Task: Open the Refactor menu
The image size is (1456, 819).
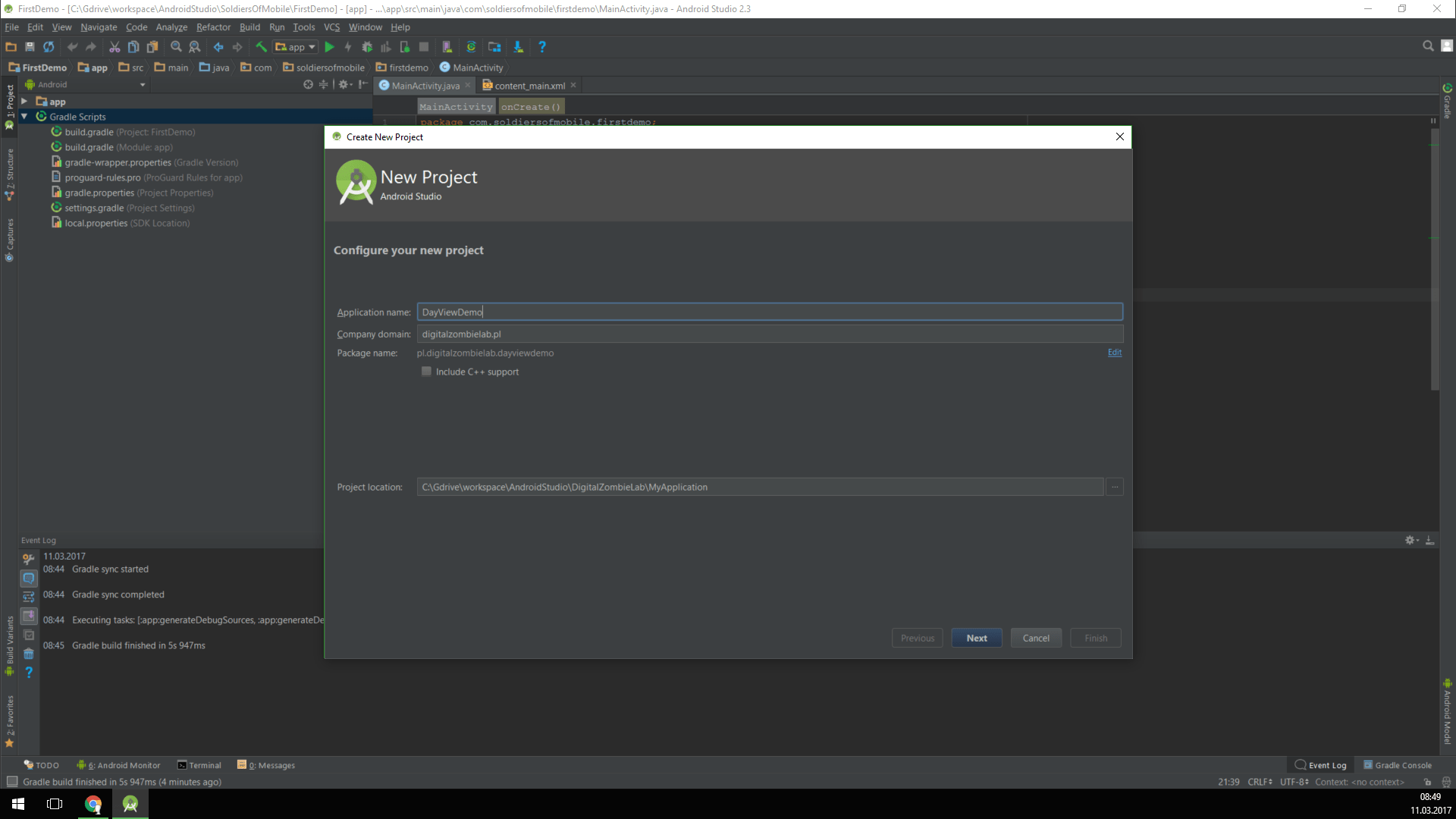Action: [213, 27]
